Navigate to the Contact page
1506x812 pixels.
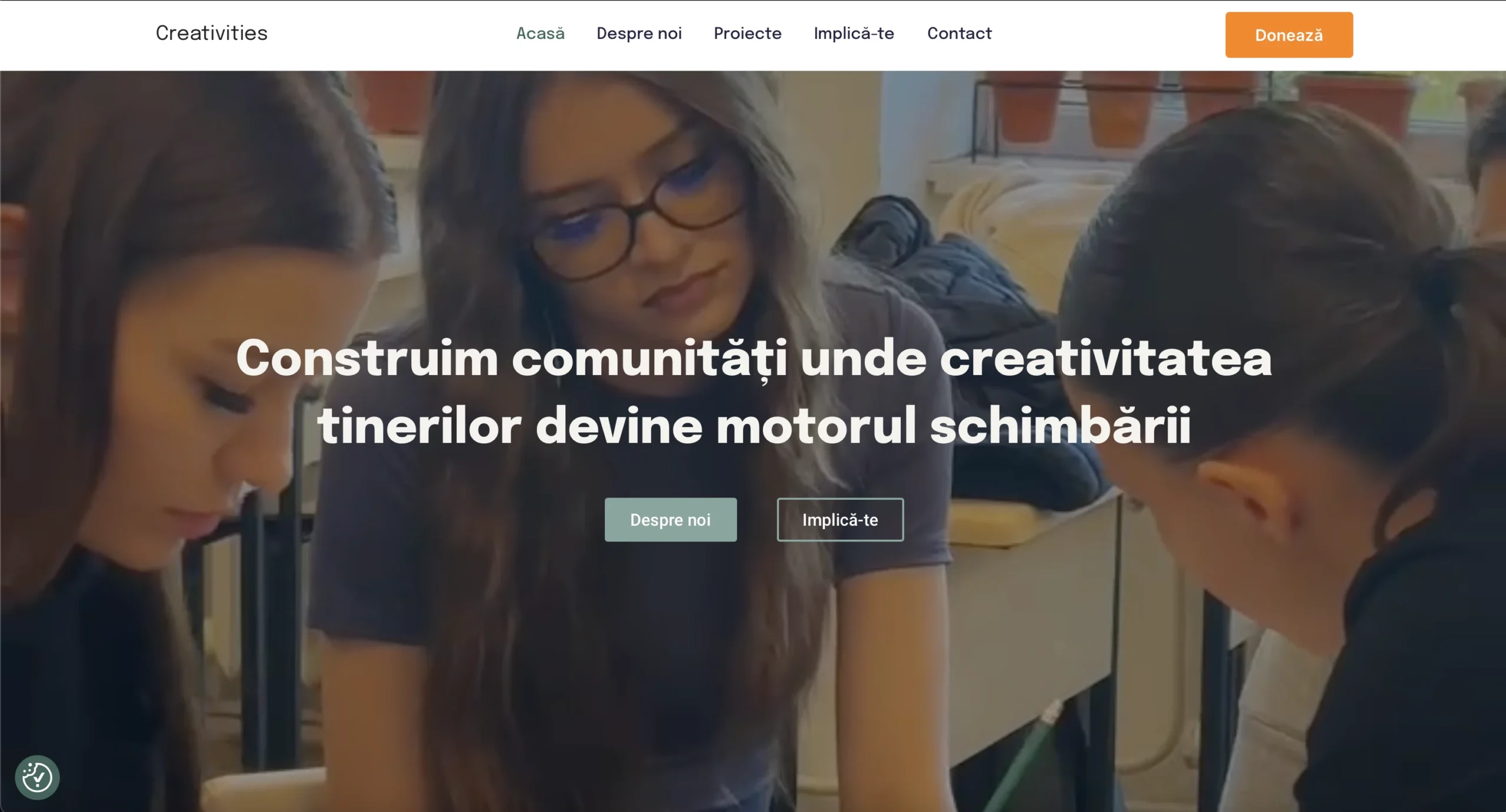(x=959, y=34)
